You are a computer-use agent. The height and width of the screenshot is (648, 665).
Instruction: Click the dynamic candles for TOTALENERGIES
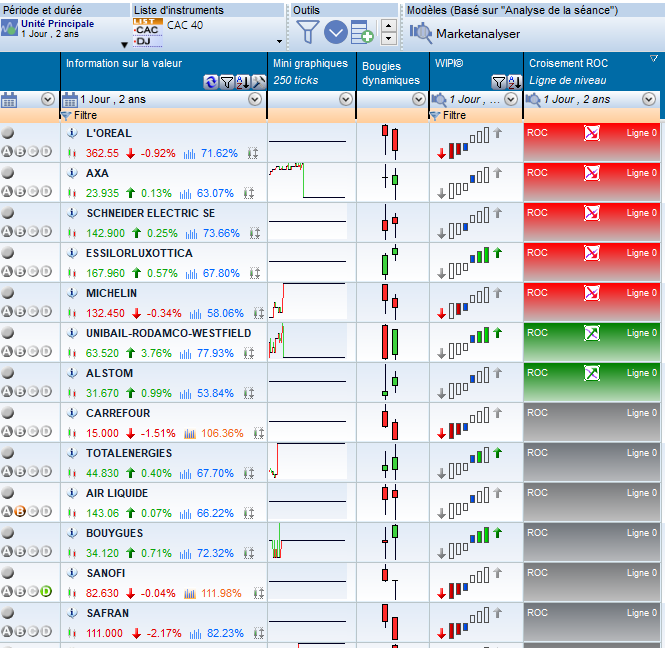(391, 462)
